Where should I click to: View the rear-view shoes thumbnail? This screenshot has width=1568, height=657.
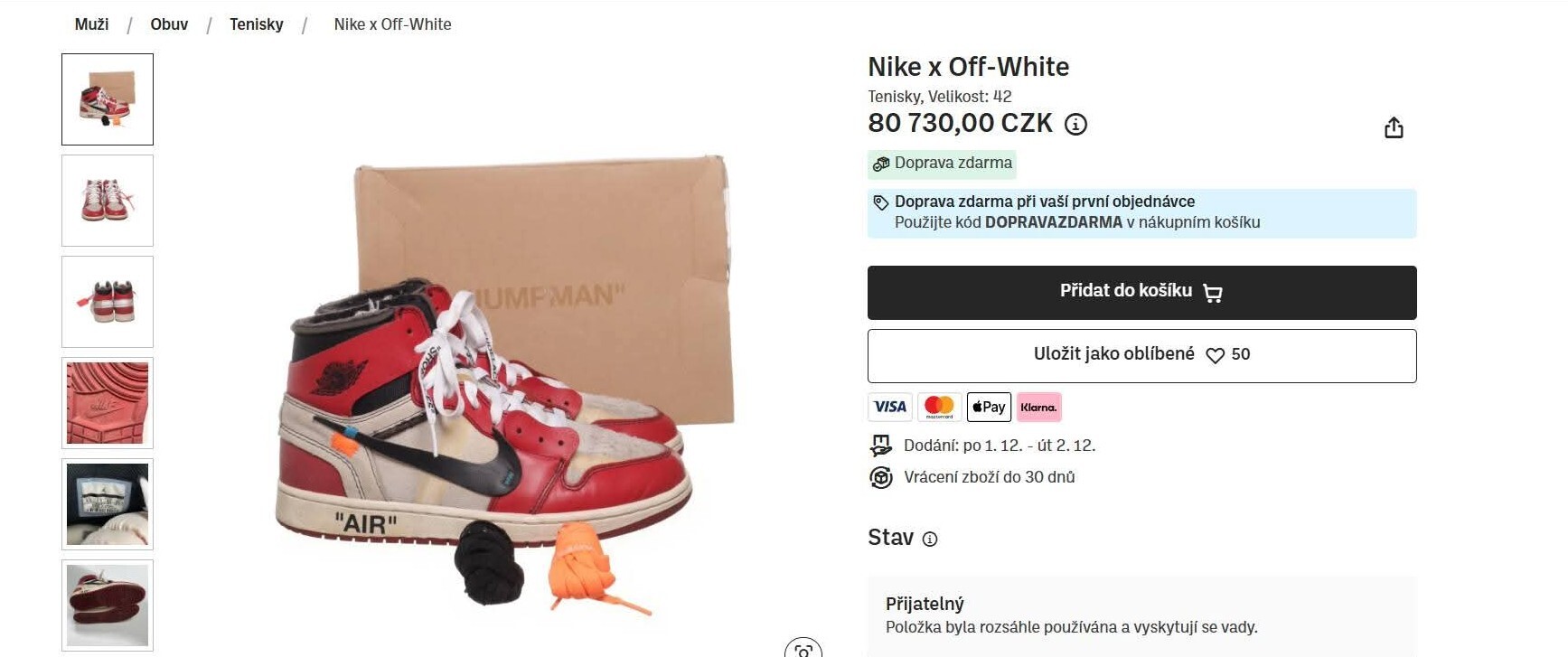coord(108,302)
